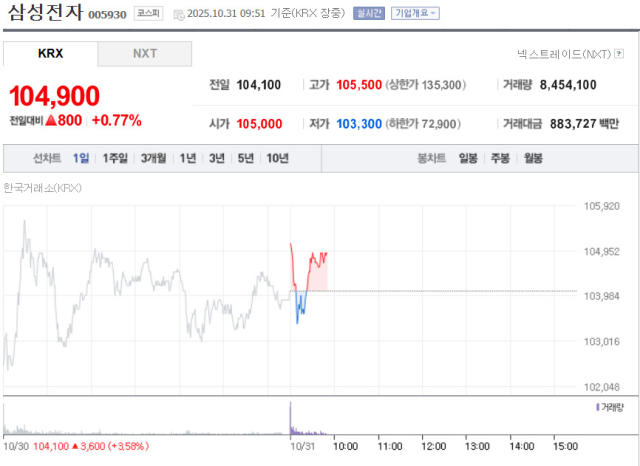Click the 삼성전자 stock name heading
The width and height of the screenshot is (640, 466).
tap(45, 14)
